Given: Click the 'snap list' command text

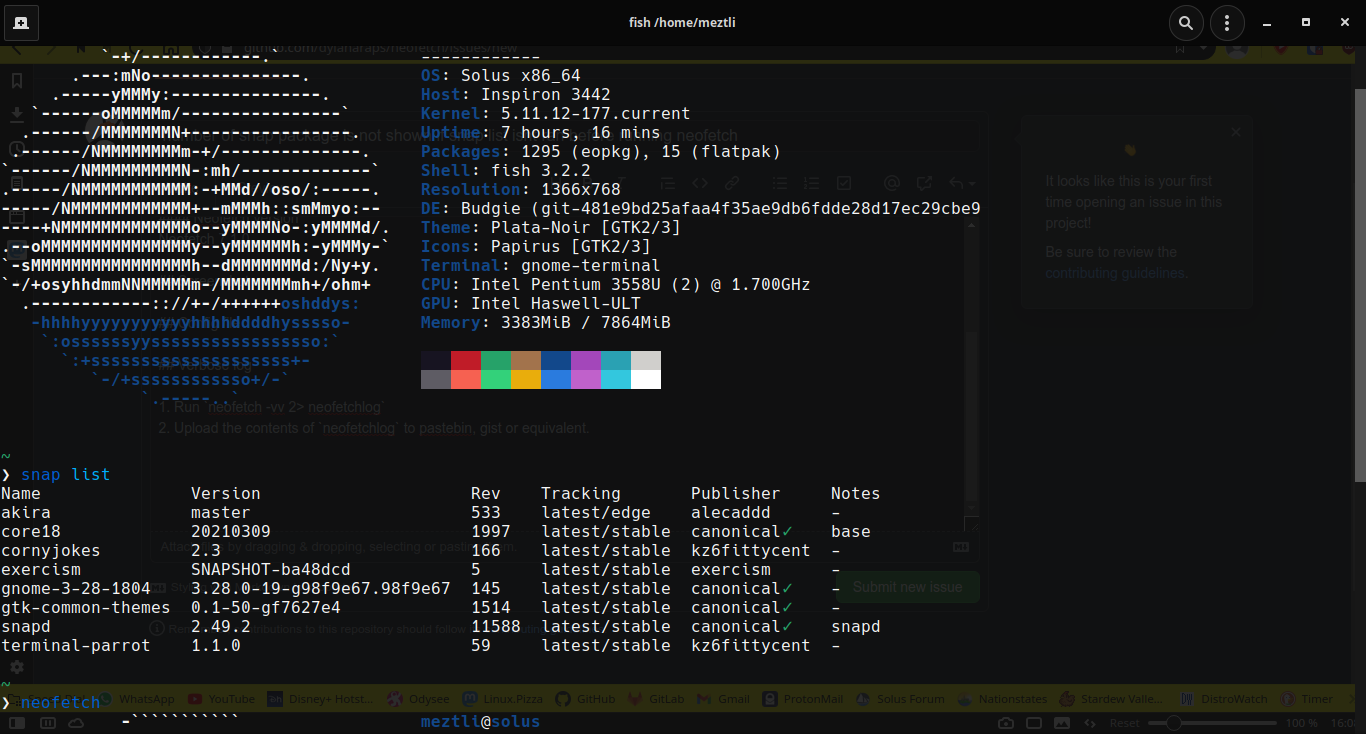Looking at the screenshot, I should click(65, 474).
